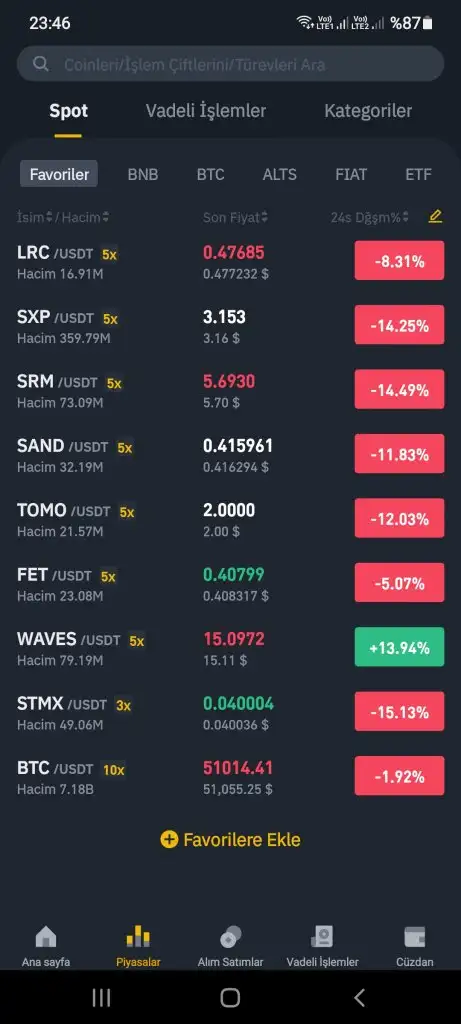
Task: Switch to Vadeli İşlemler top tab
Action: coord(206,111)
